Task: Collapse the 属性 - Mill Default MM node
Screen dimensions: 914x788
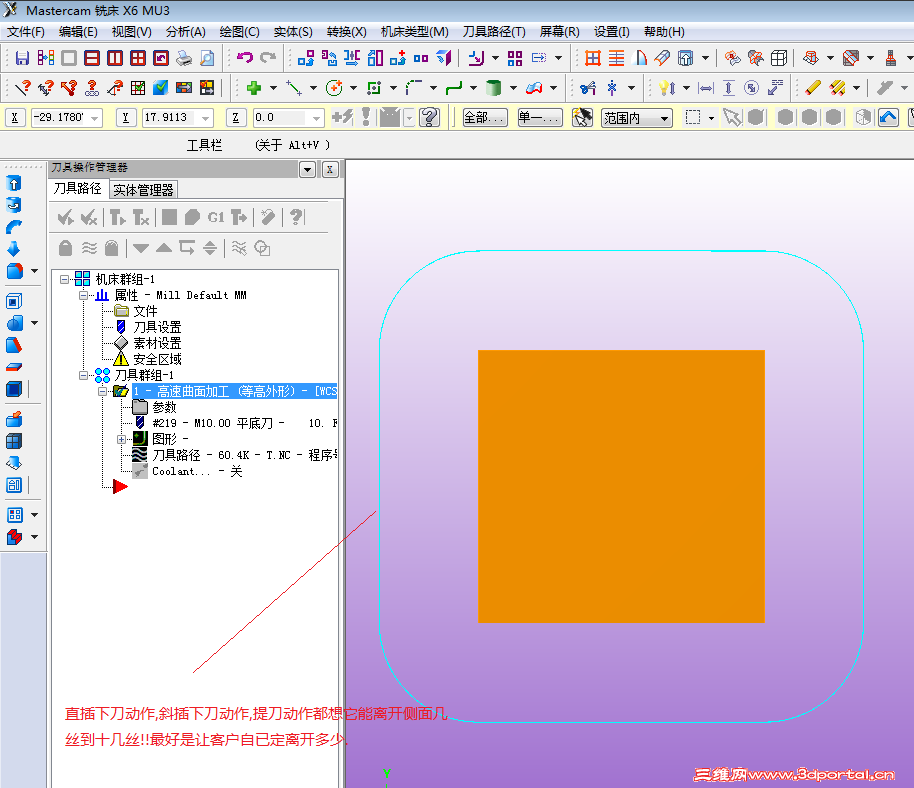Action: (x=83, y=296)
